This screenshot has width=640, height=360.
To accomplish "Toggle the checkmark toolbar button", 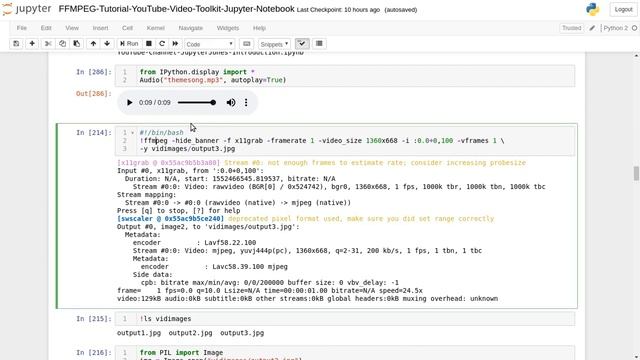I will click(302, 44).
